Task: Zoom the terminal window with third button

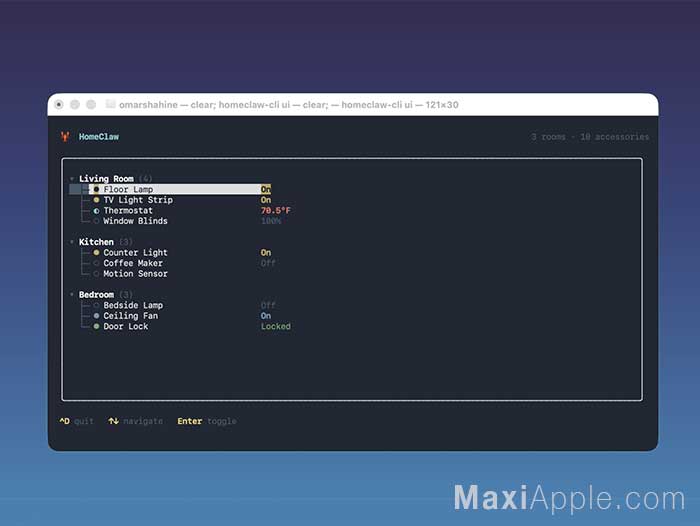Action: click(91, 104)
